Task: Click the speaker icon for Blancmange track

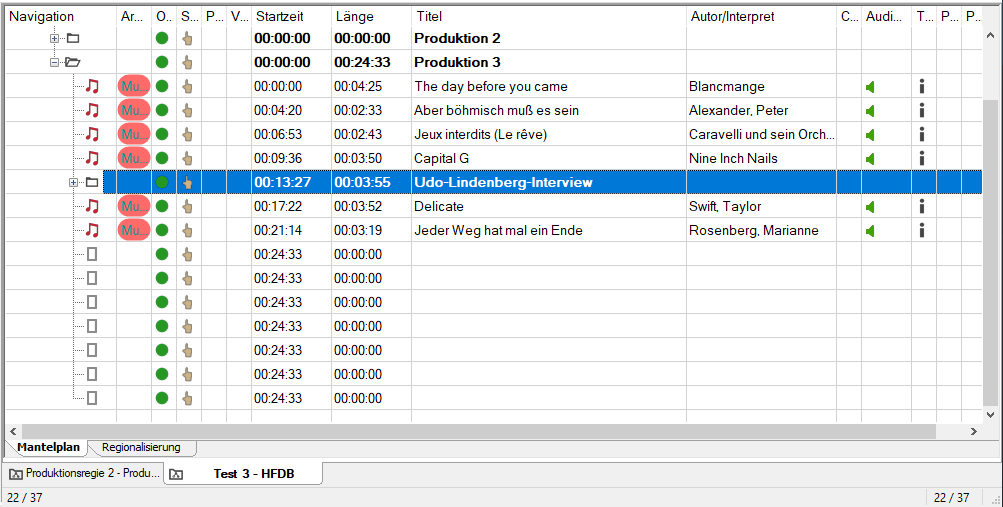Action: click(x=870, y=87)
